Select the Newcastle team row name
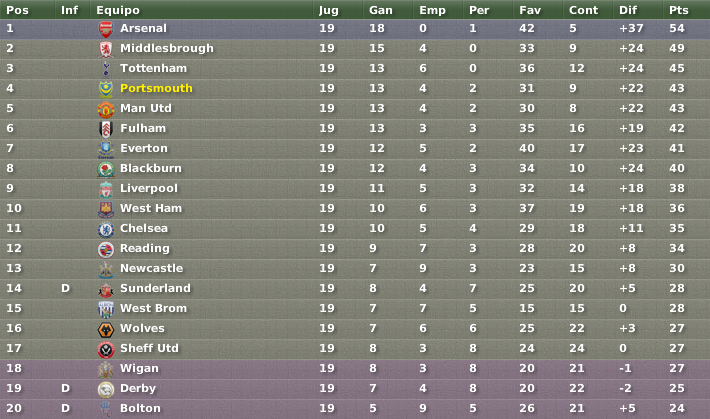This screenshot has height=419, width=710. click(x=151, y=268)
